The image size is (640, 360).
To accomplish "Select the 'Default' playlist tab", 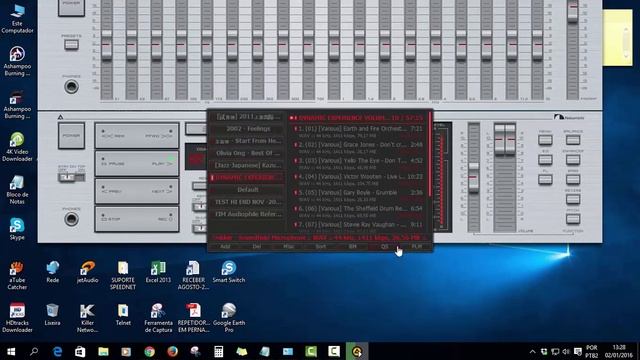I will pyautogui.click(x=247, y=190).
